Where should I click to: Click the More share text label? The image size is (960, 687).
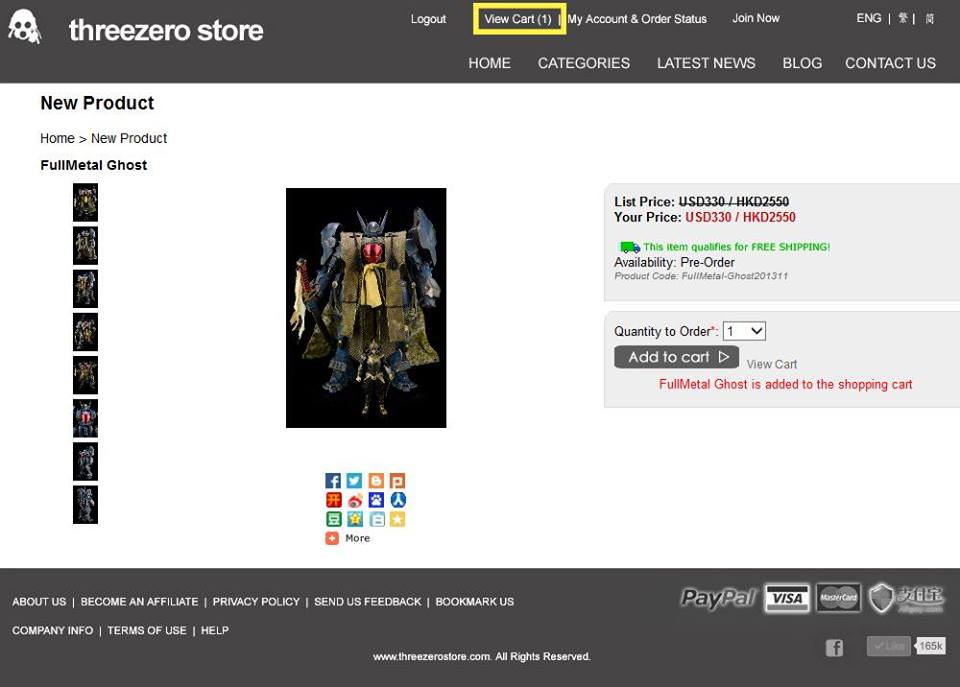(358, 538)
